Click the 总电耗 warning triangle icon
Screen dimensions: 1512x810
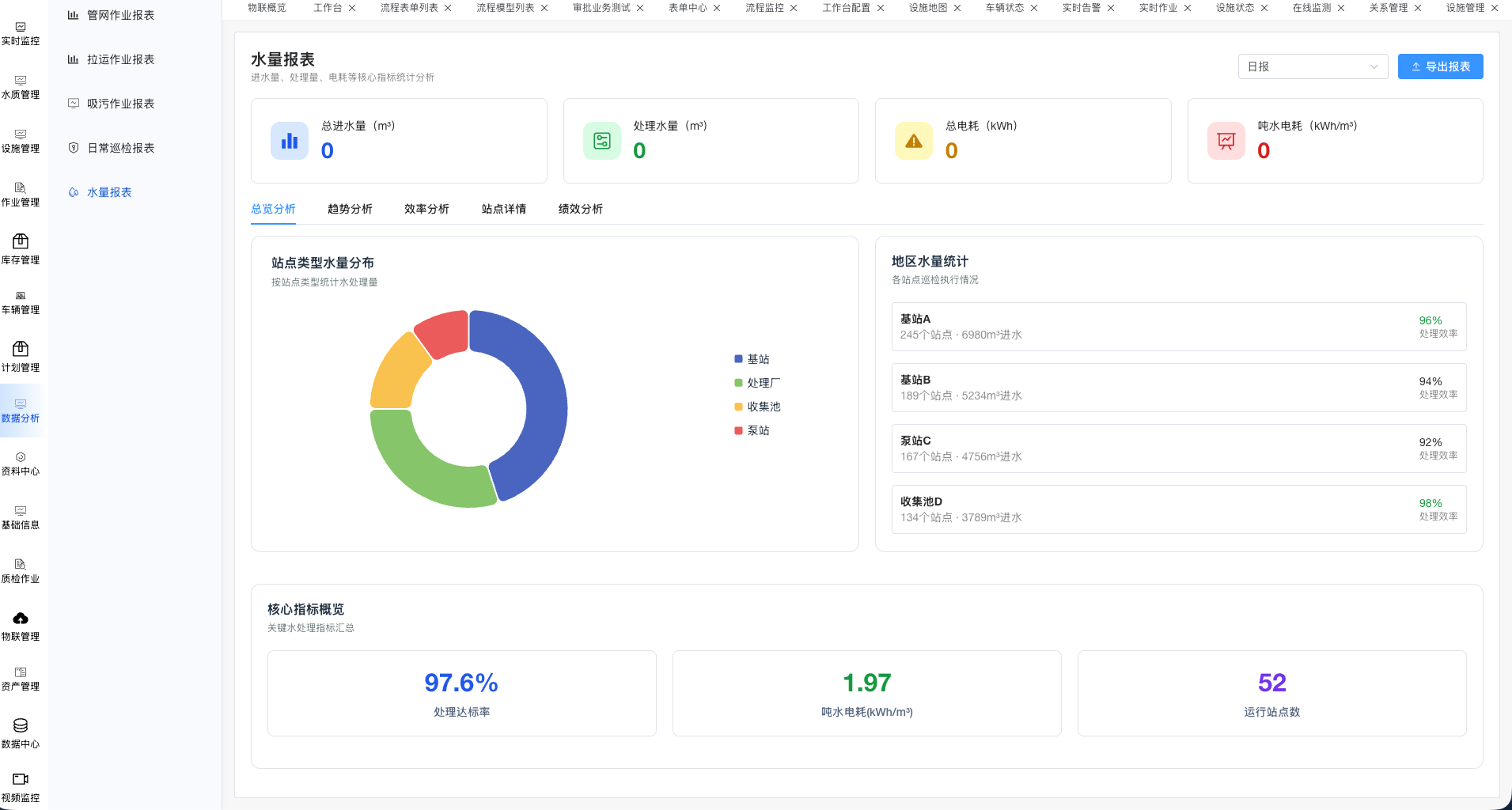pos(914,141)
